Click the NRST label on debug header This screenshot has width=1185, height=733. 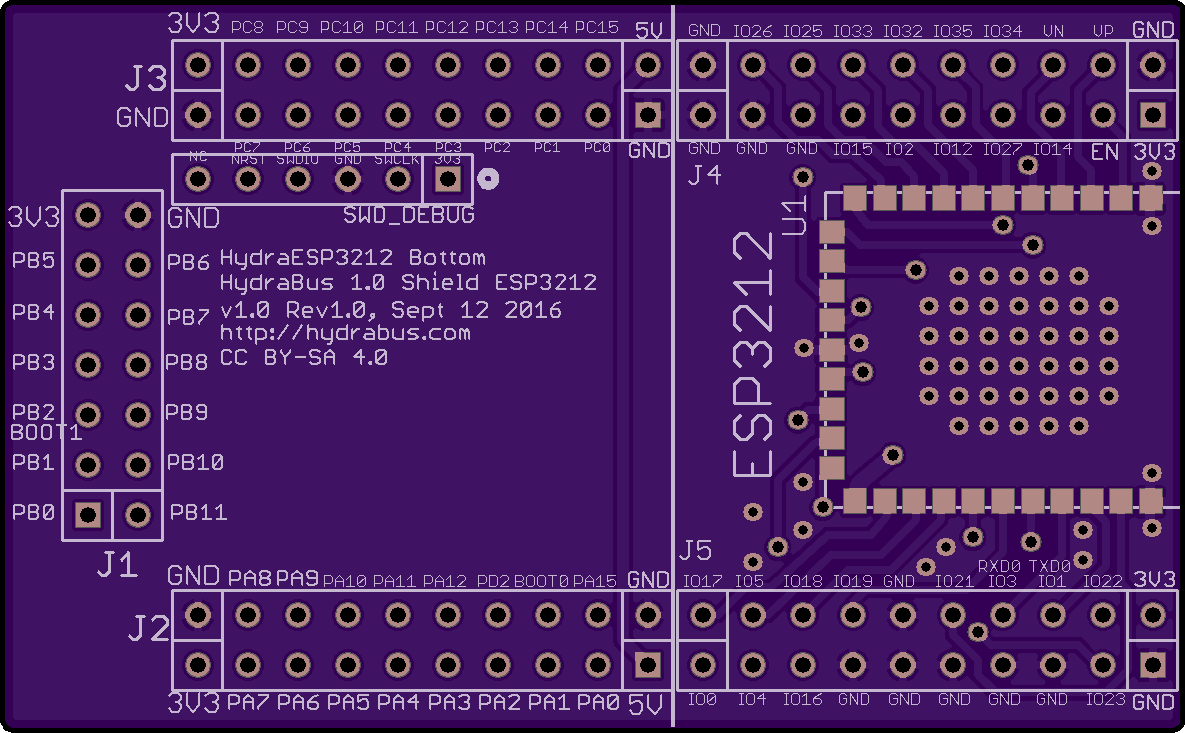coord(248,159)
